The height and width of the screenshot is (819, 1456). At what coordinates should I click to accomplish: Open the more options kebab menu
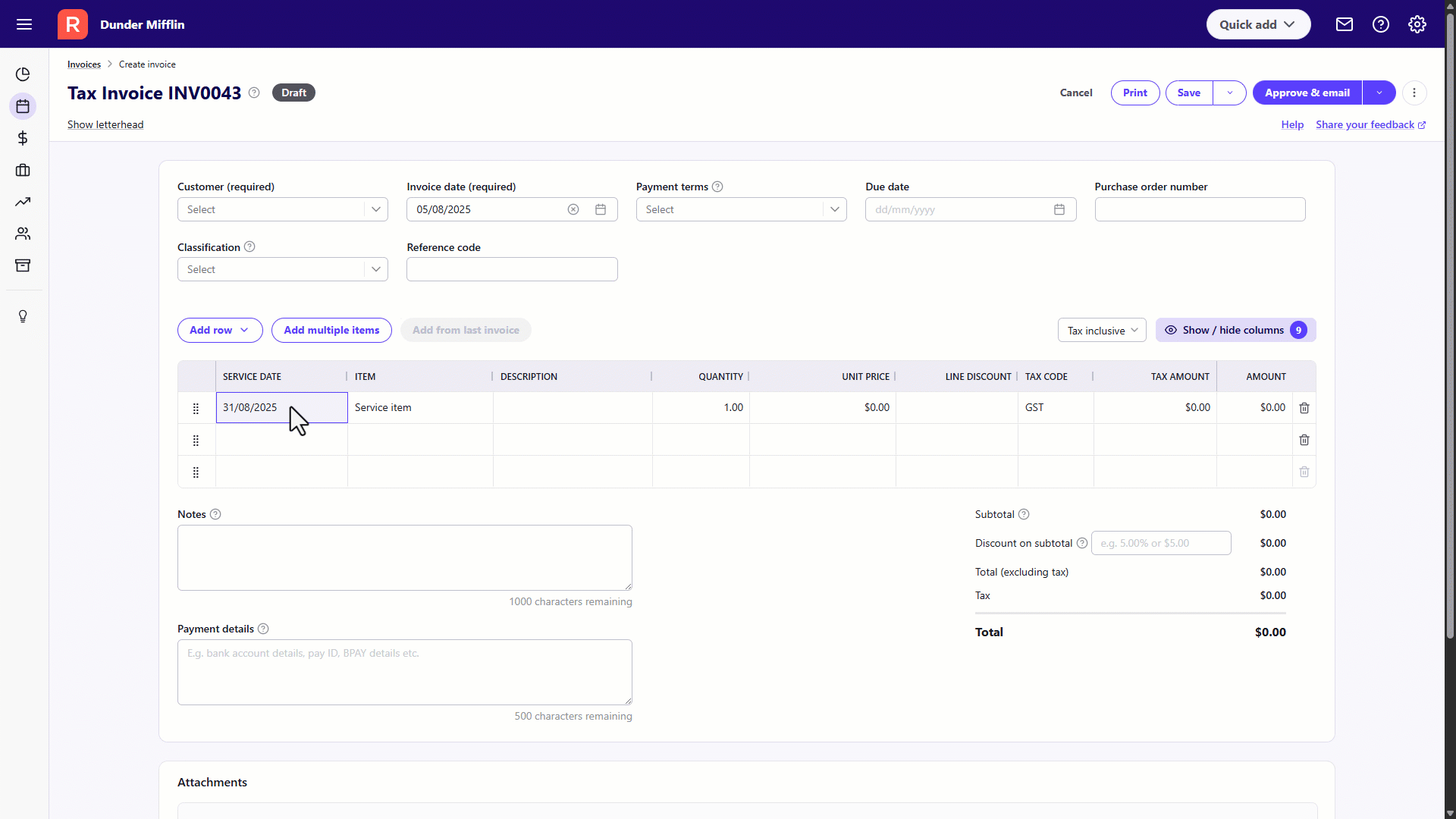click(1414, 93)
